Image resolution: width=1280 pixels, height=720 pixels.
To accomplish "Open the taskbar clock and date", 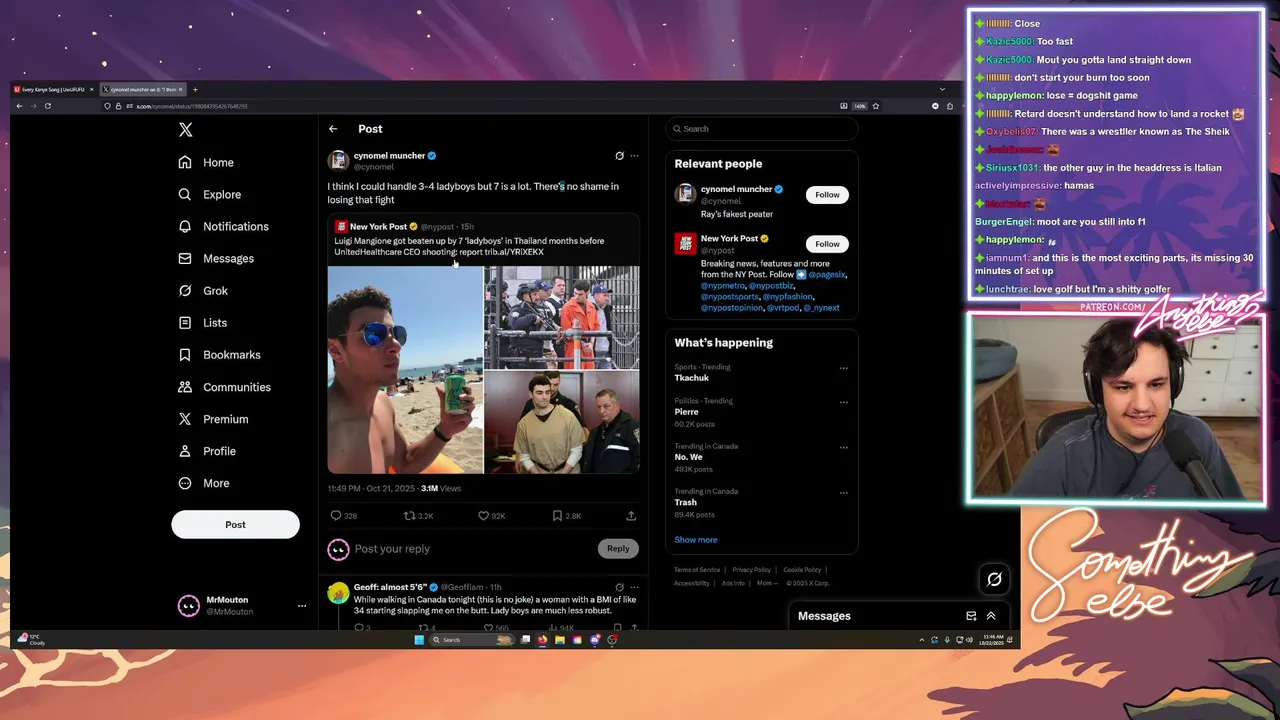I will [992, 640].
